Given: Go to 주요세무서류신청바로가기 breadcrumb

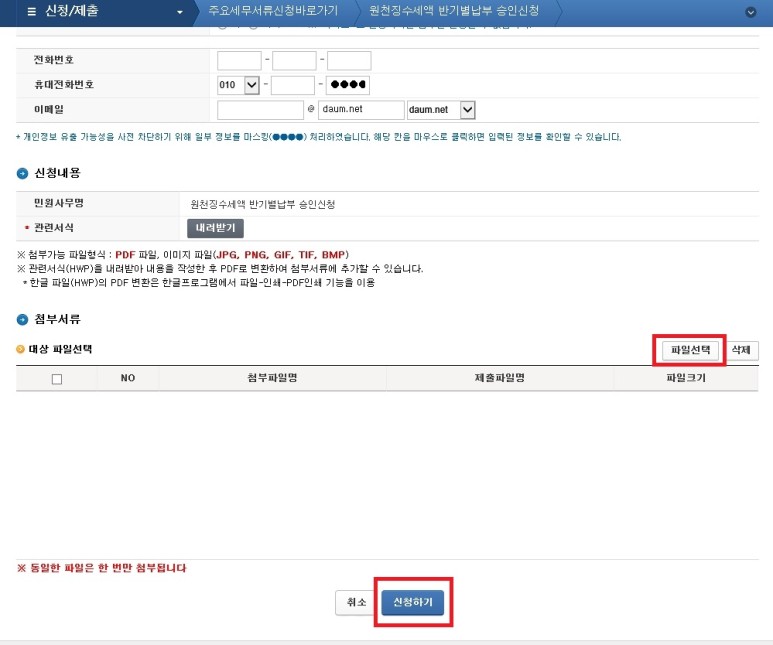Looking at the screenshot, I should click(273, 11).
